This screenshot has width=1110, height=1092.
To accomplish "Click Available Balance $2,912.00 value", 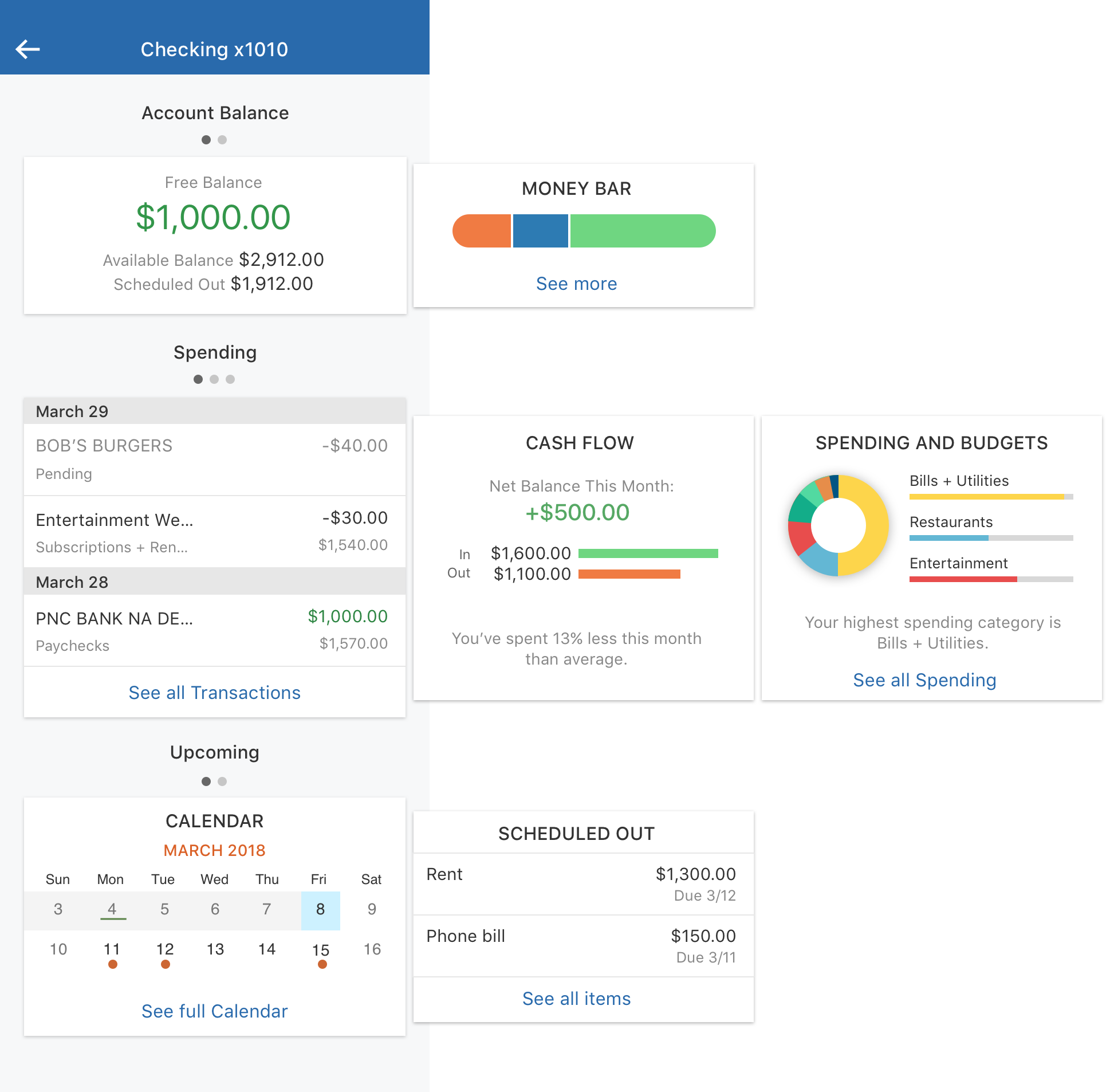I will click(282, 259).
